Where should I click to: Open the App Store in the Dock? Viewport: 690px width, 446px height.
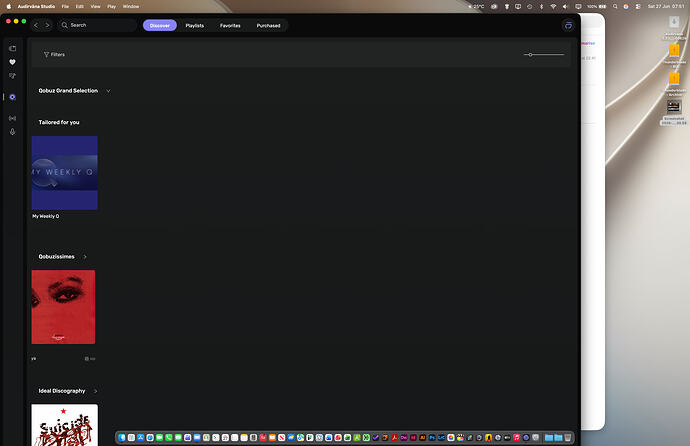tap(140, 438)
